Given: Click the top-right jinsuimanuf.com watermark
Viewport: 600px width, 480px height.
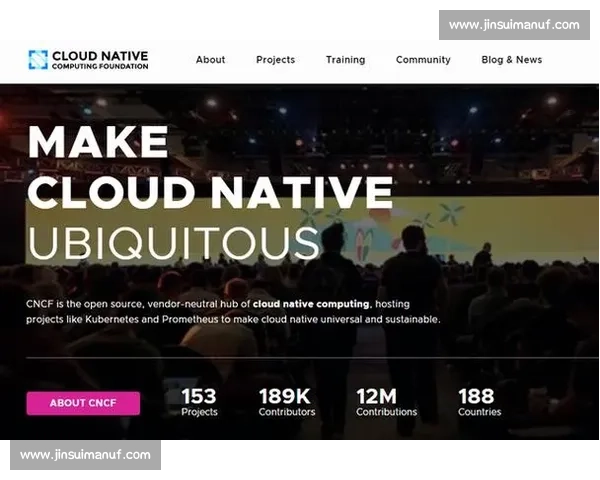Looking at the screenshot, I should 514,25.
